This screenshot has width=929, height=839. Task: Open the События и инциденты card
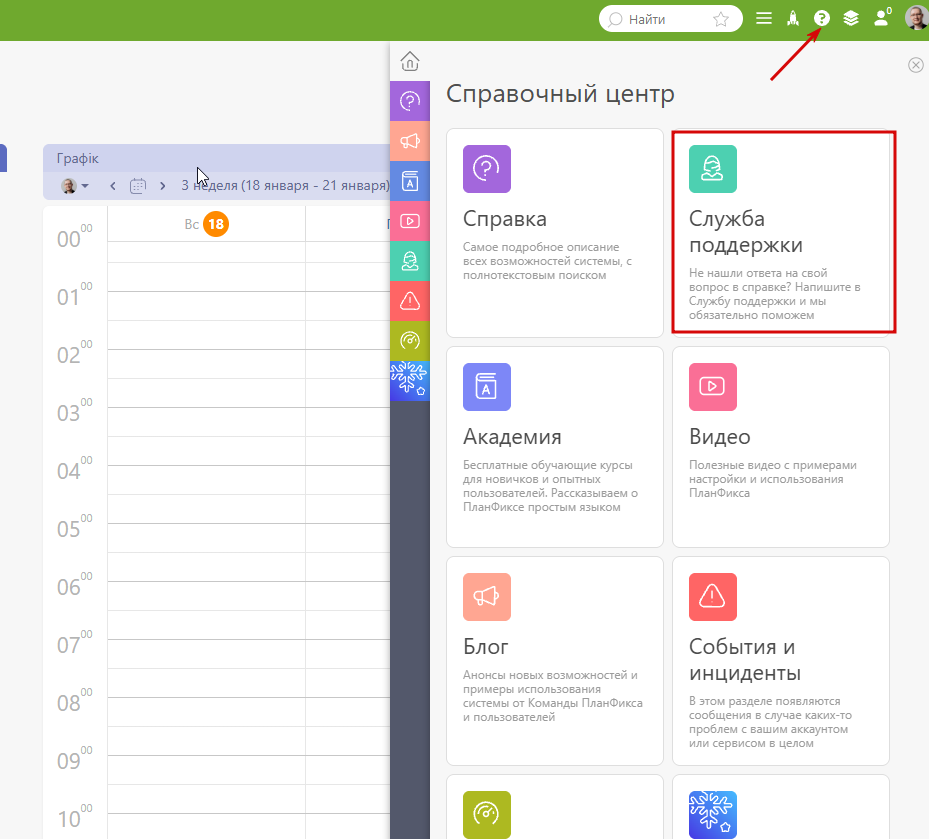point(780,661)
